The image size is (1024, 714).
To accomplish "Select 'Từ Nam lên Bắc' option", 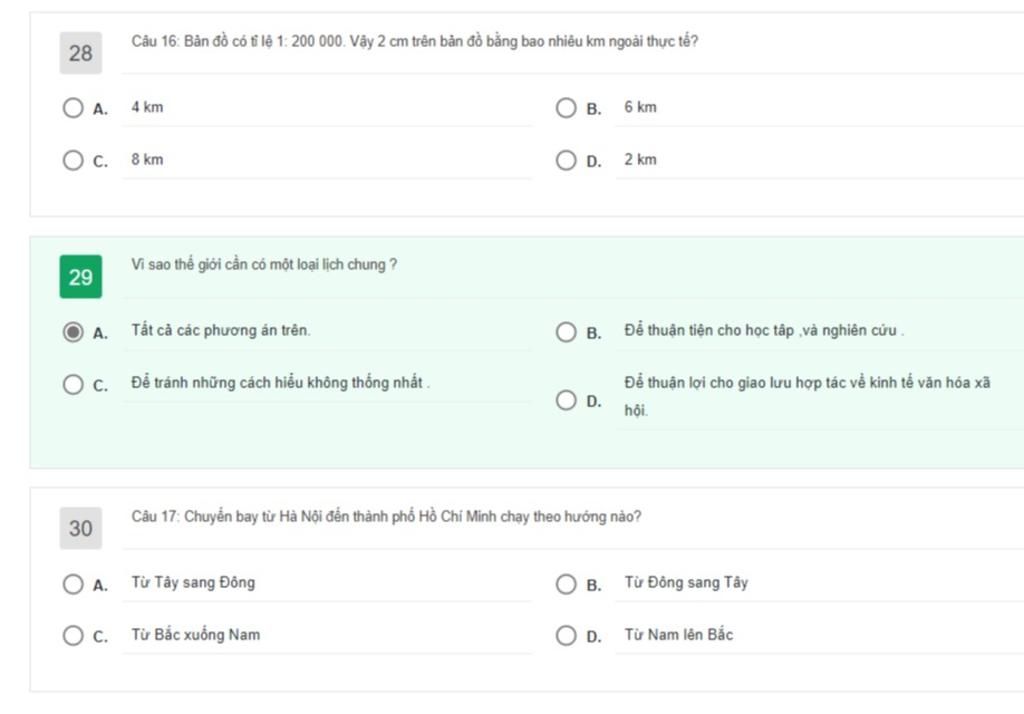I will pyautogui.click(x=566, y=636).
